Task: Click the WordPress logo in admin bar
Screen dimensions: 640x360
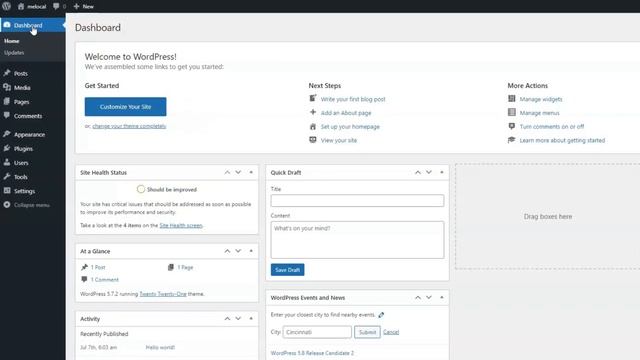Action: pos(7,6)
